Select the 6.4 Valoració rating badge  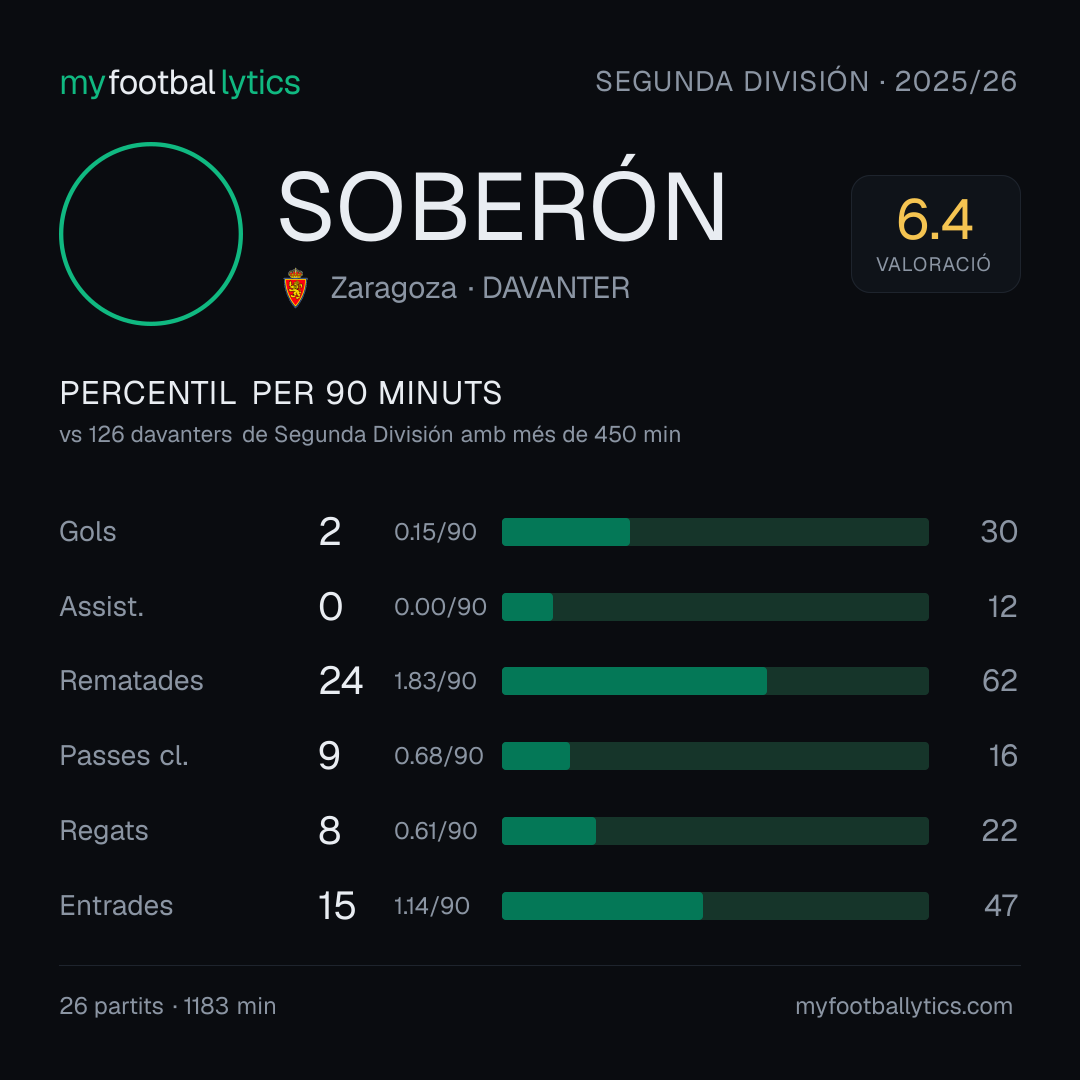pos(935,234)
